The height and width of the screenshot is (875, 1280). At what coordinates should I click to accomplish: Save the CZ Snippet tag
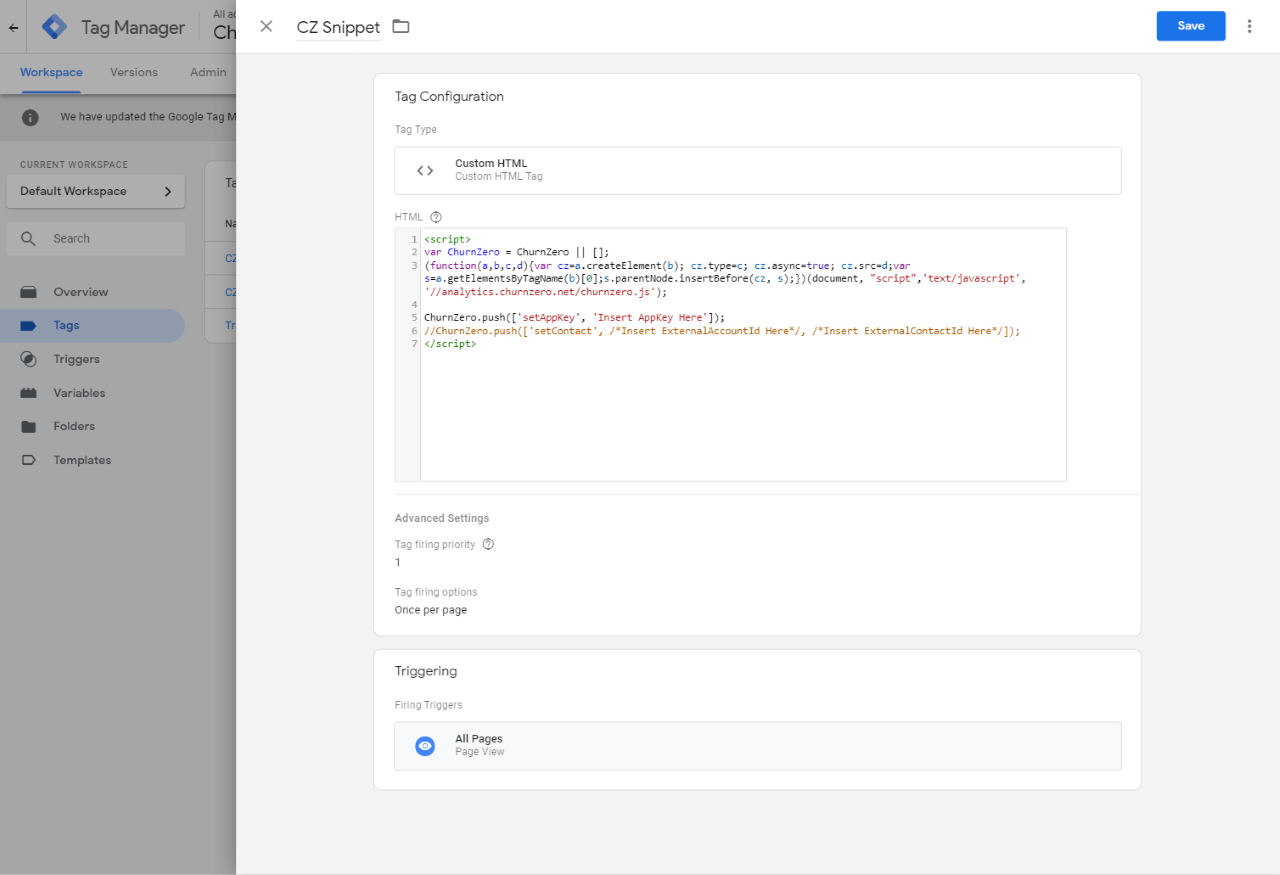click(1191, 26)
